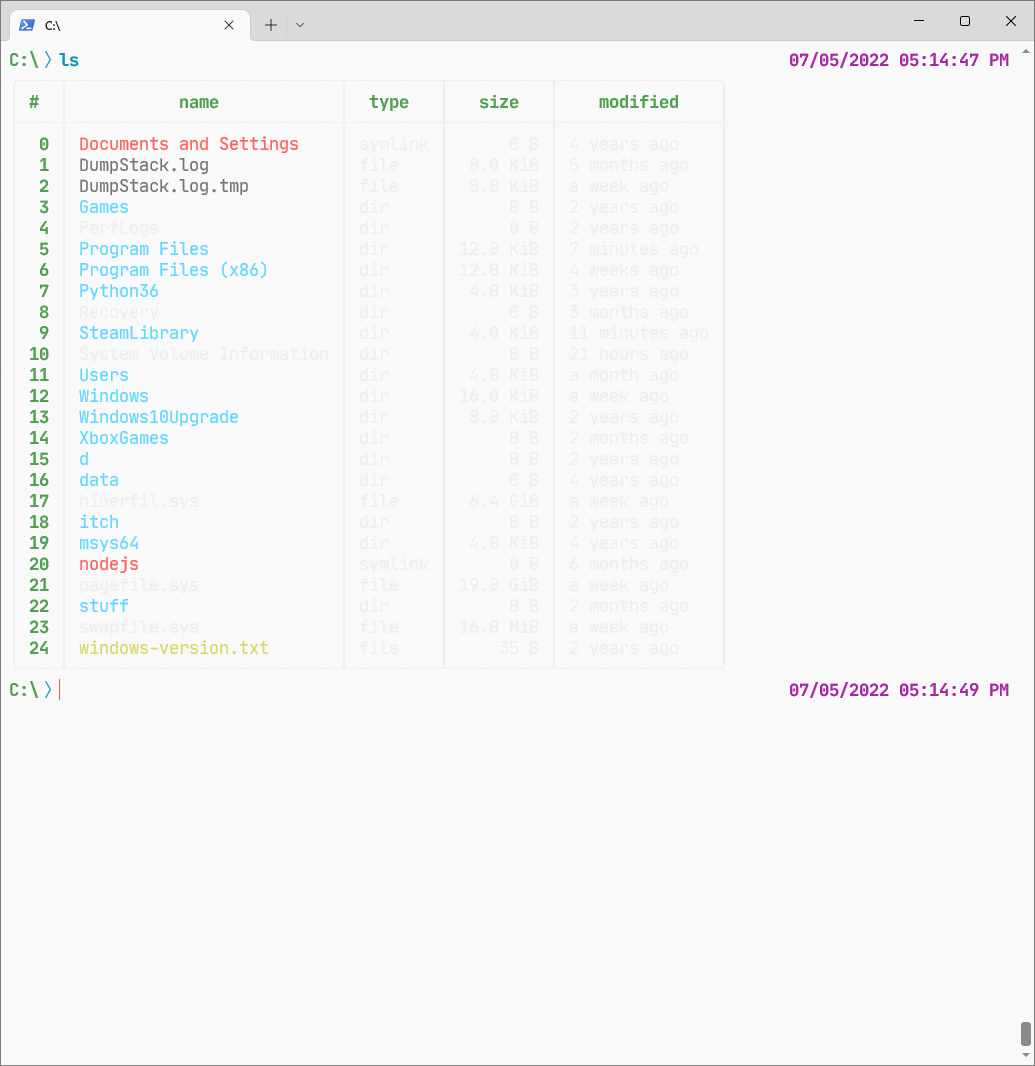Click the DumpStack.log file name

tap(143, 165)
